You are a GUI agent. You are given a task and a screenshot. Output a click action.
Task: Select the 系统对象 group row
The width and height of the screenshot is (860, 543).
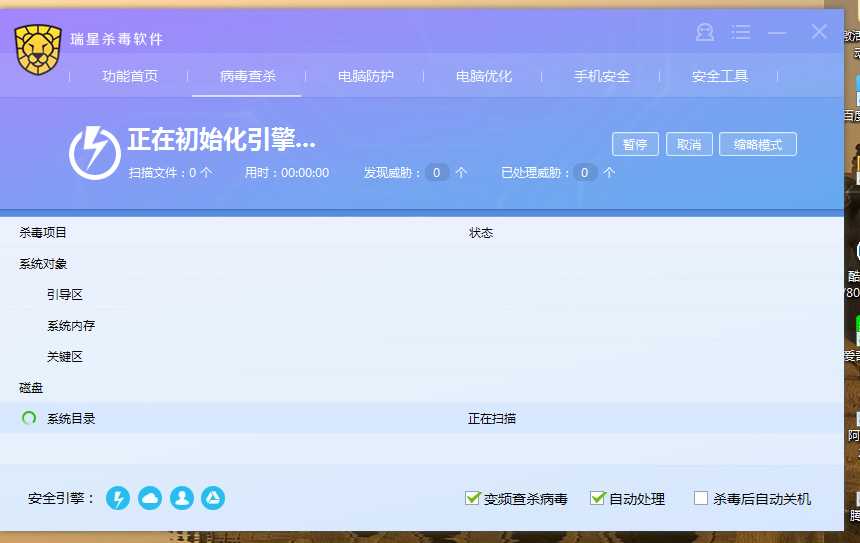[422, 263]
